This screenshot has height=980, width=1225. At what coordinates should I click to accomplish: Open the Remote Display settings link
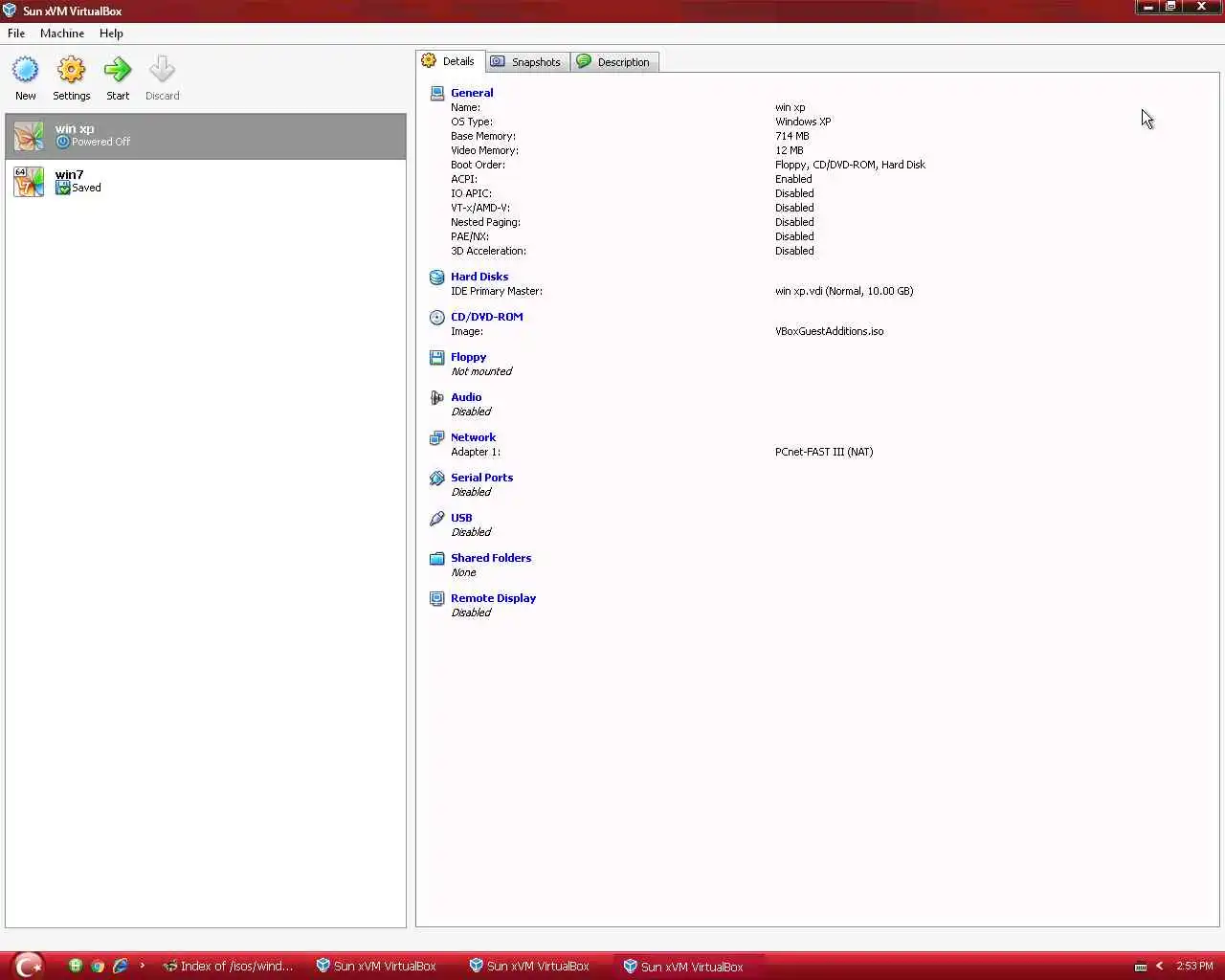point(494,598)
